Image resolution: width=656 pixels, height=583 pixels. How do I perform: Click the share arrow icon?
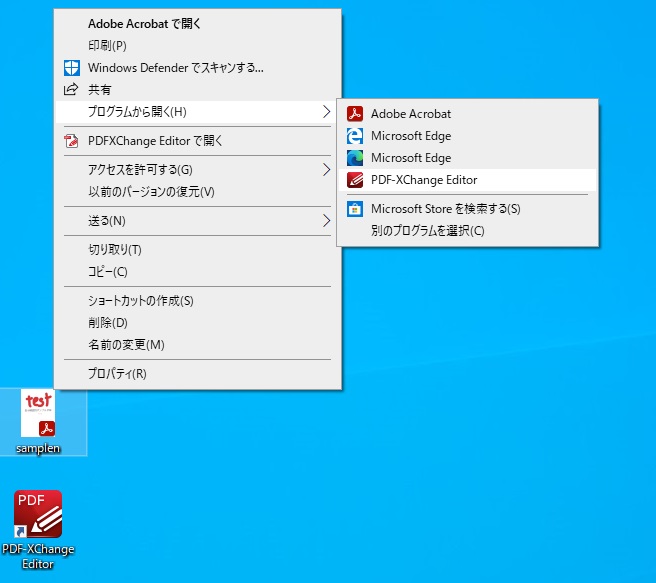71,89
